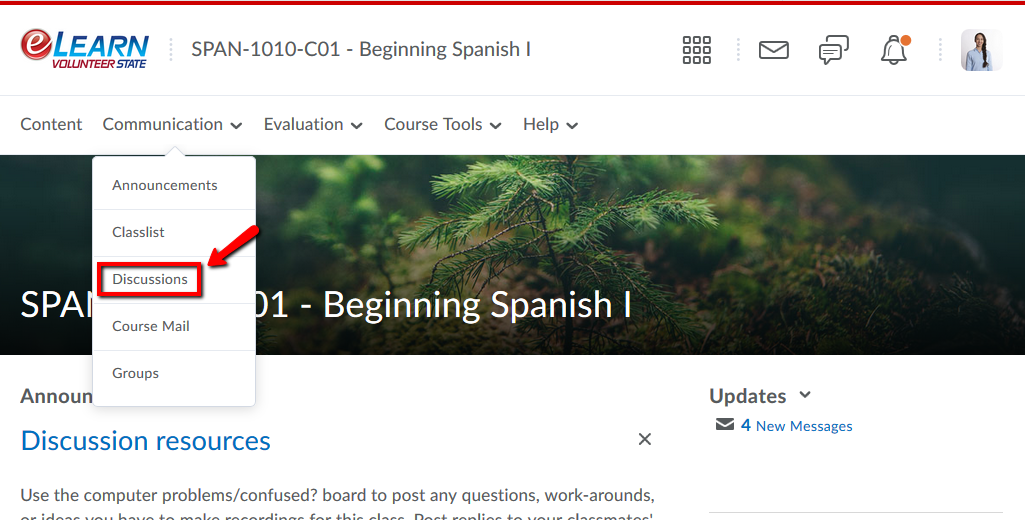Open the Discussion resources announcement link

point(146,441)
